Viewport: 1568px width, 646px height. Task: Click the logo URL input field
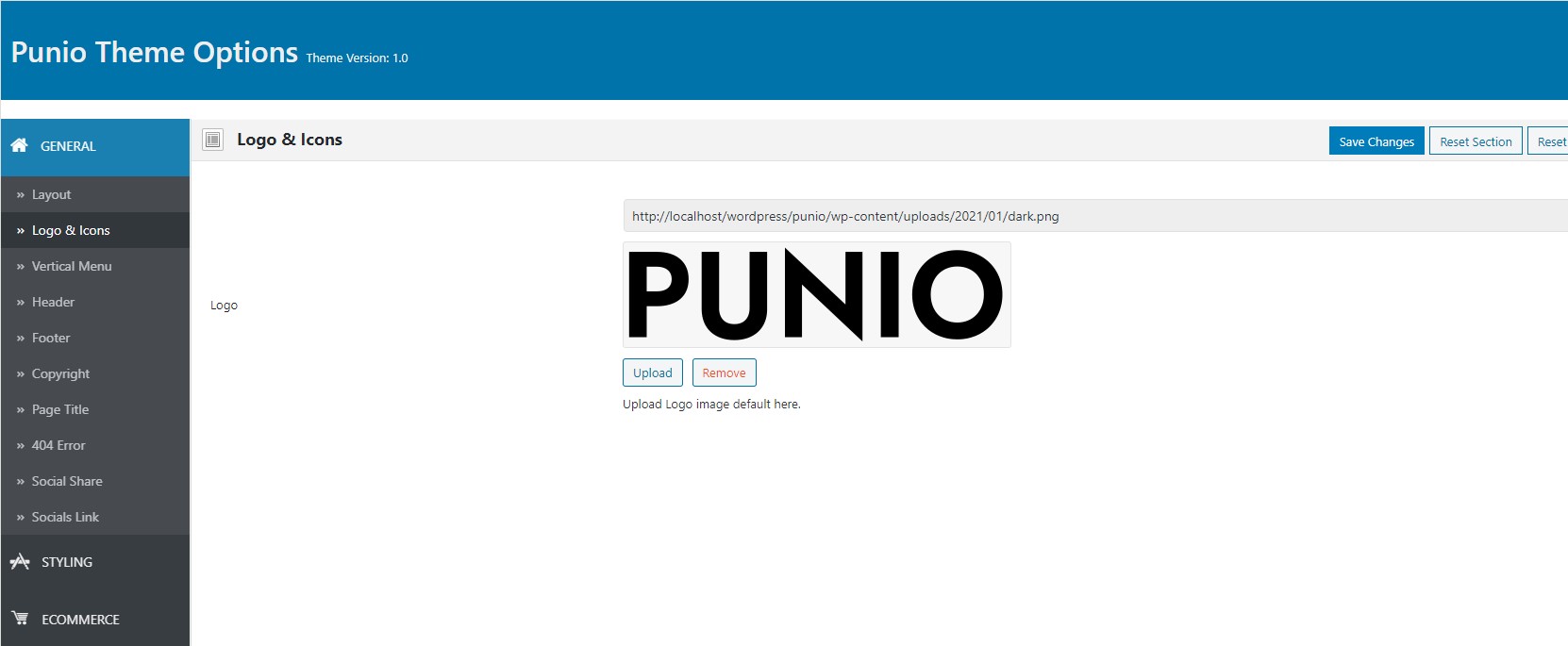click(x=1094, y=216)
